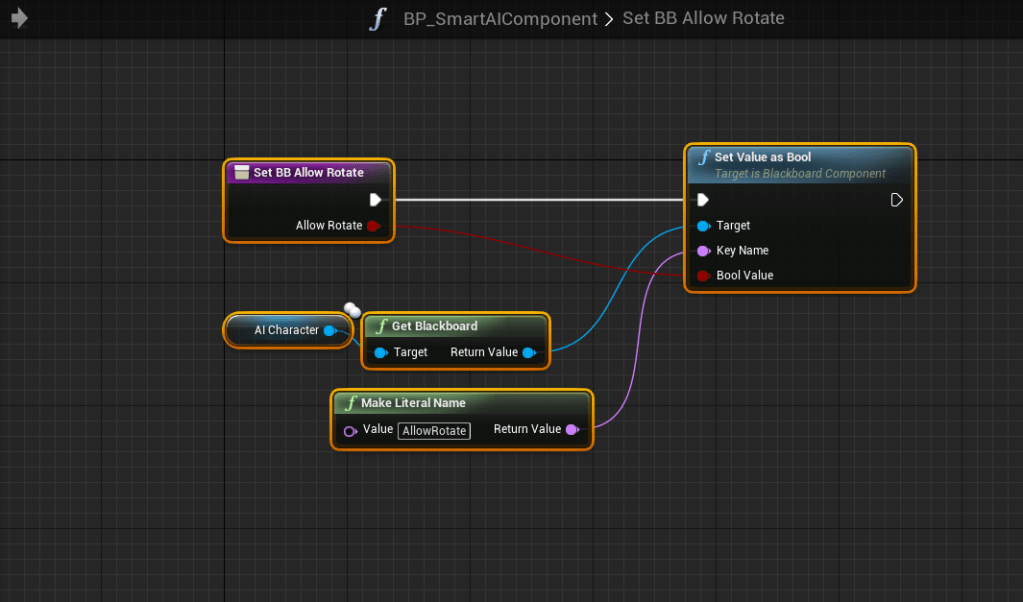Select the Set BB Allow Rotate breadcrumb
This screenshot has height=602, width=1023.
(703, 18)
